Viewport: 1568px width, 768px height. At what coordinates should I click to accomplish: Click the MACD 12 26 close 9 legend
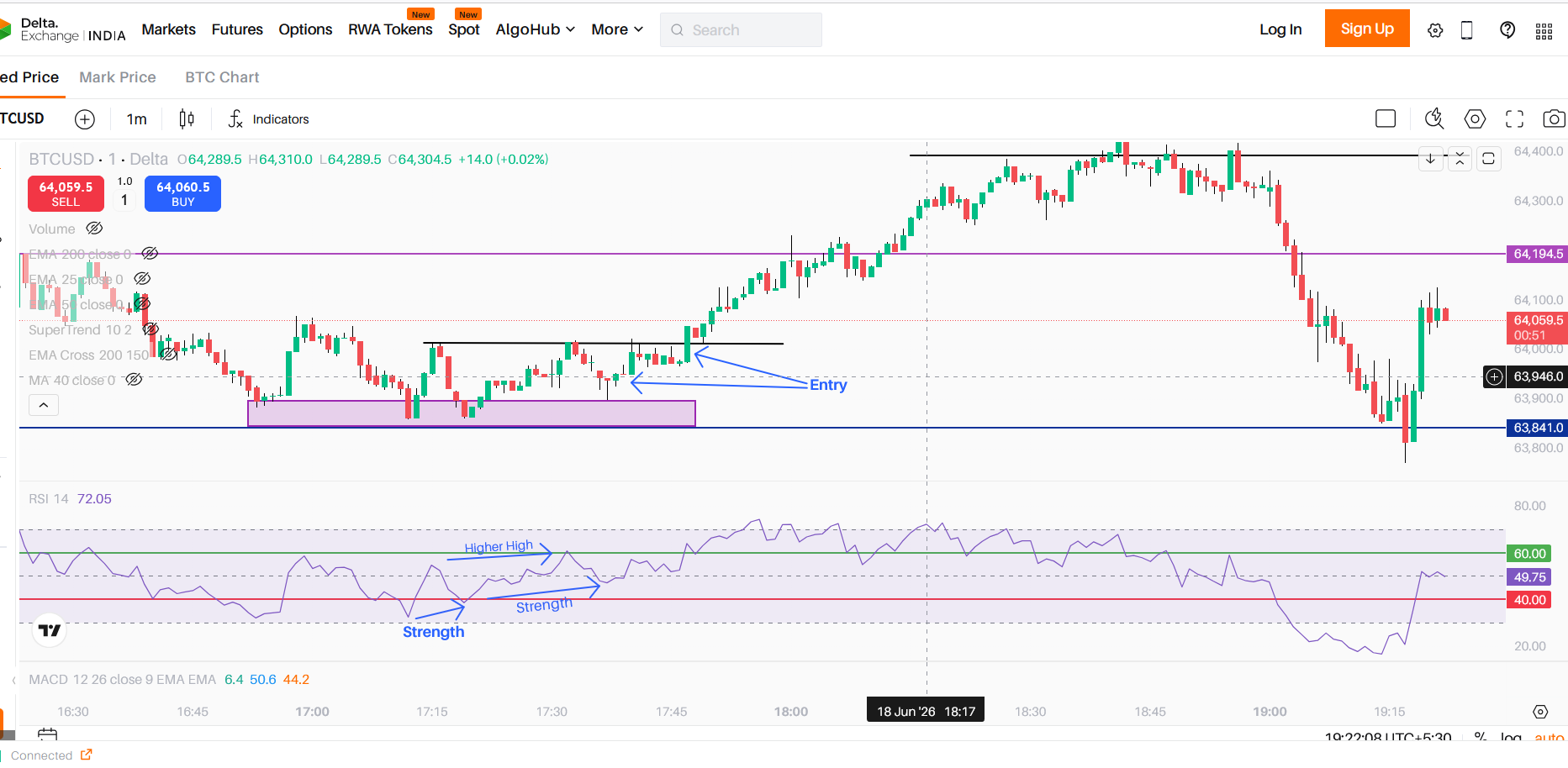click(x=123, y=680)
